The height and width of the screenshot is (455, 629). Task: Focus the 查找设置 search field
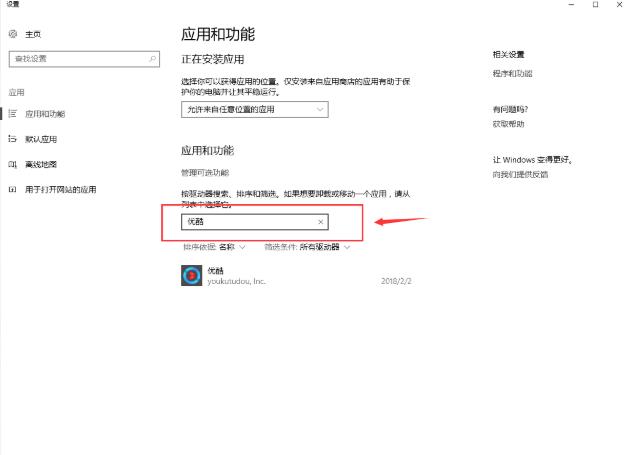click(x=84, y=59)
